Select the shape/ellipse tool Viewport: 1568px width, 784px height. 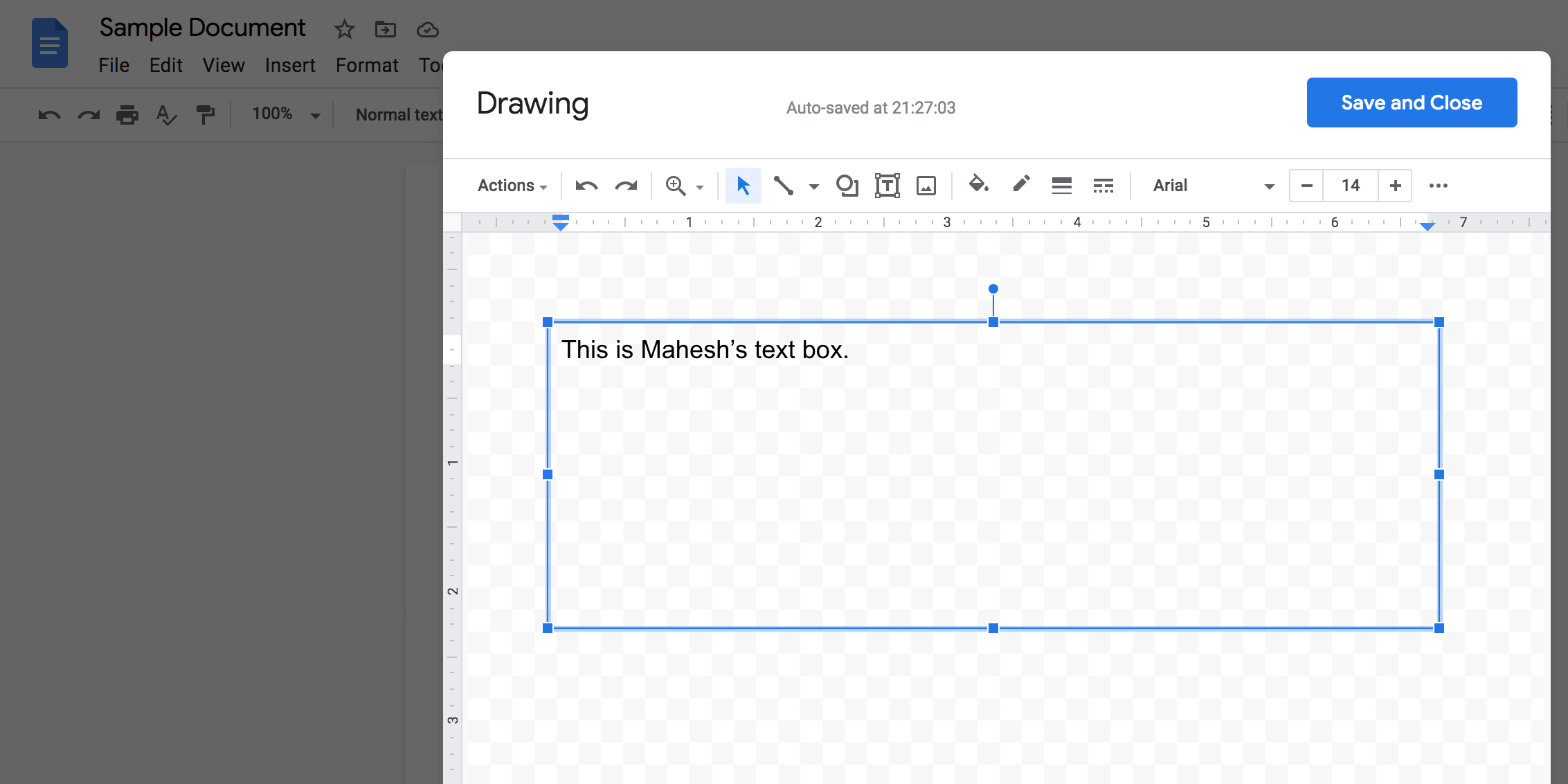point(846,184)
